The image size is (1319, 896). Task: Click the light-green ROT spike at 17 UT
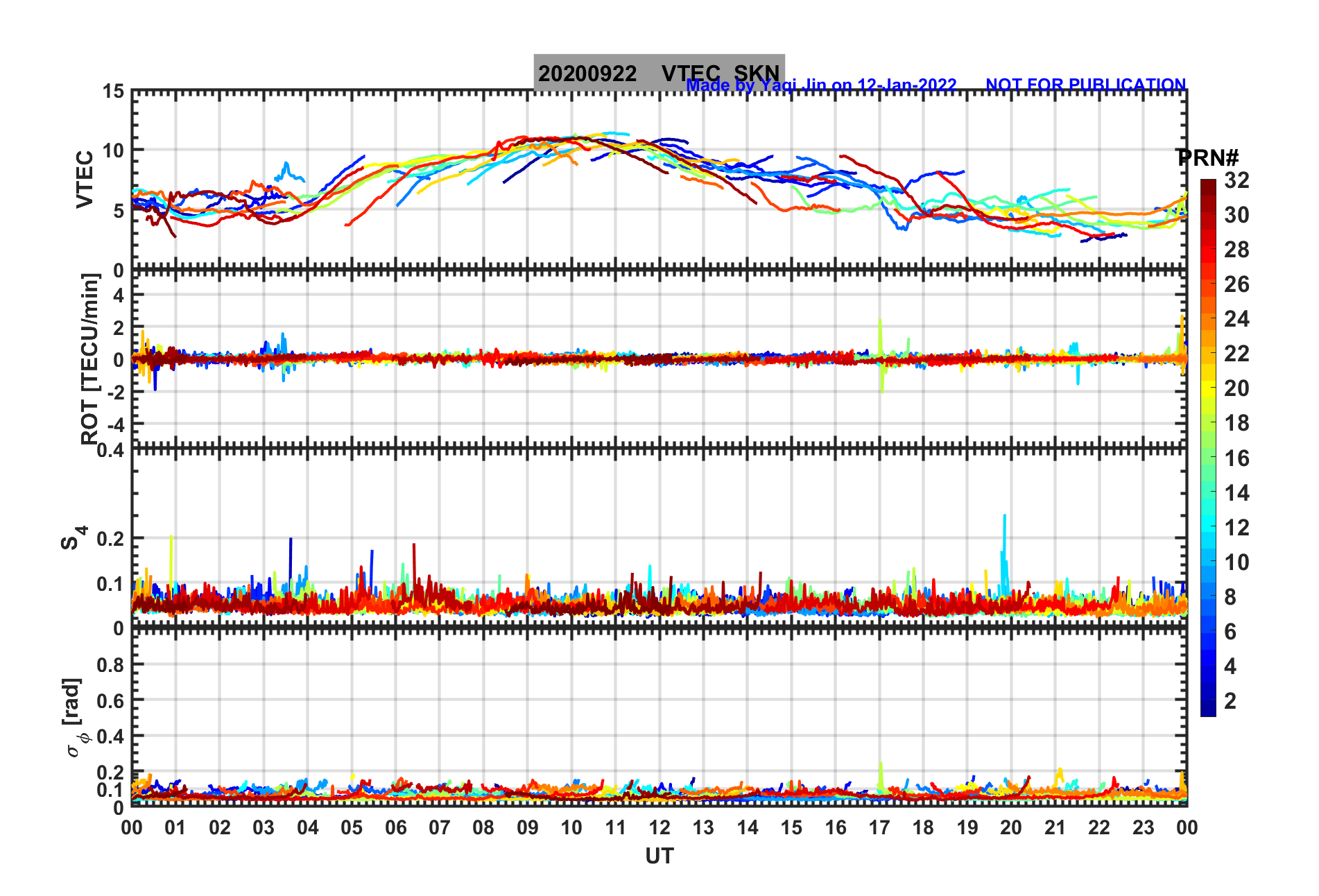point(881,356)
